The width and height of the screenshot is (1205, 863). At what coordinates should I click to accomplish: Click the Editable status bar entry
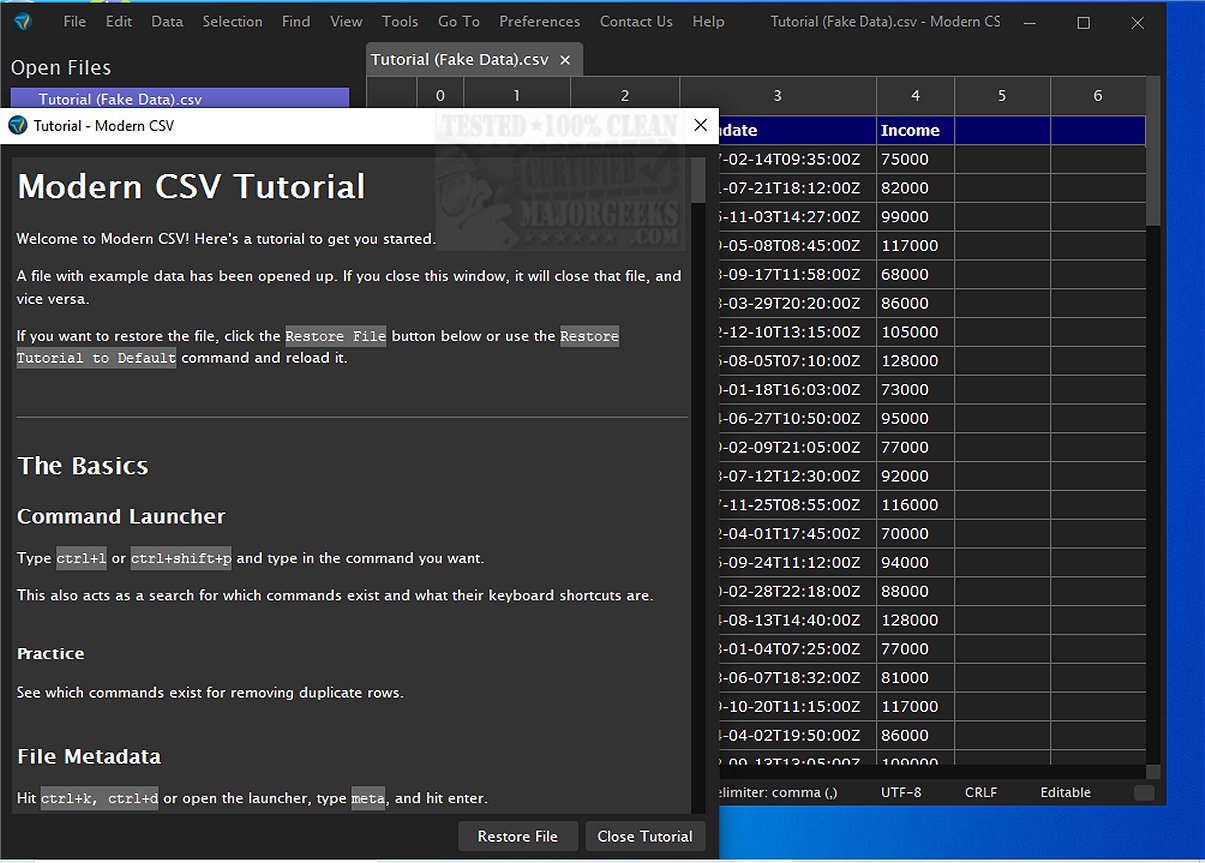pyautogui.click(x=1065, y=792)
